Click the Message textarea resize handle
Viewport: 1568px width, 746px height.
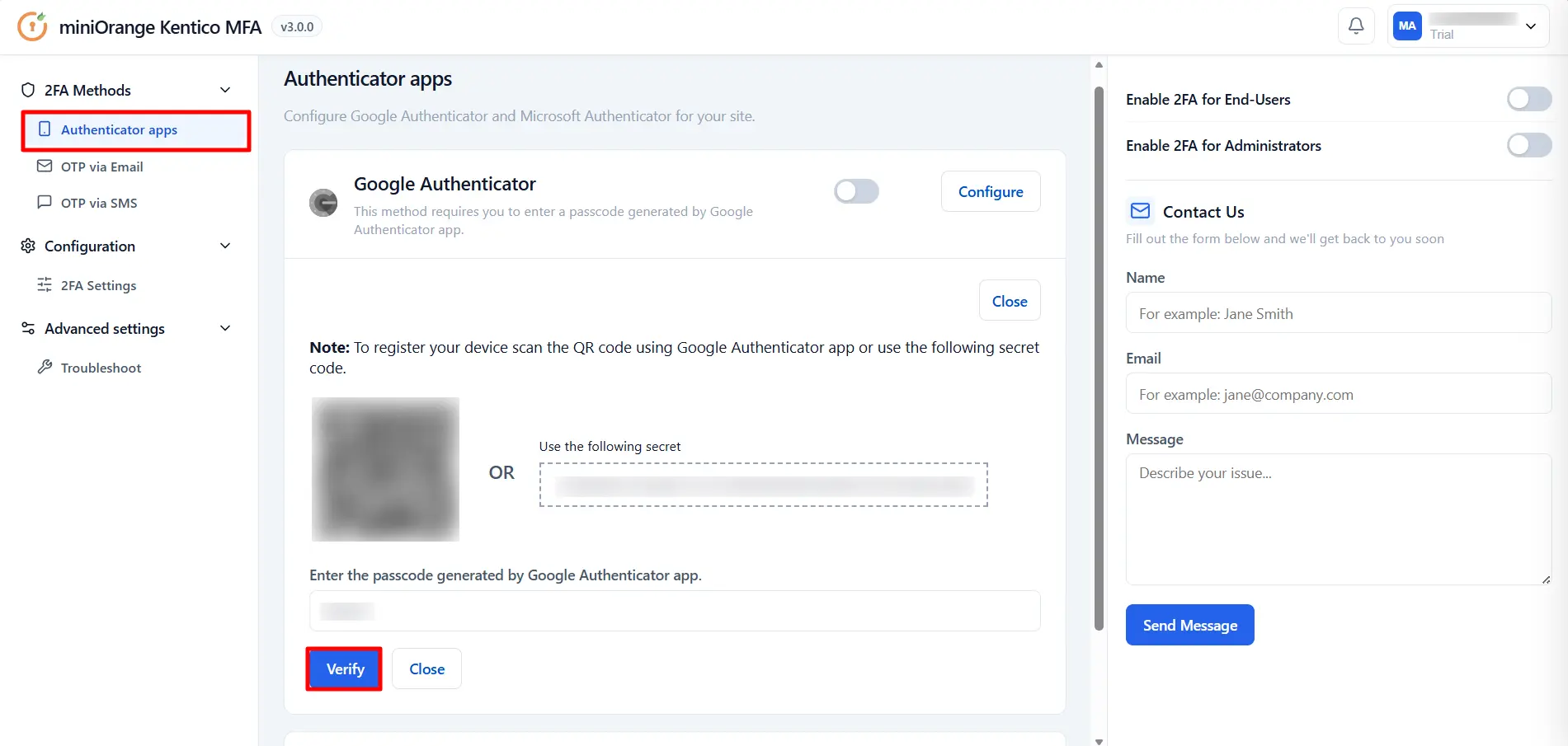(x=1546, y=579)
